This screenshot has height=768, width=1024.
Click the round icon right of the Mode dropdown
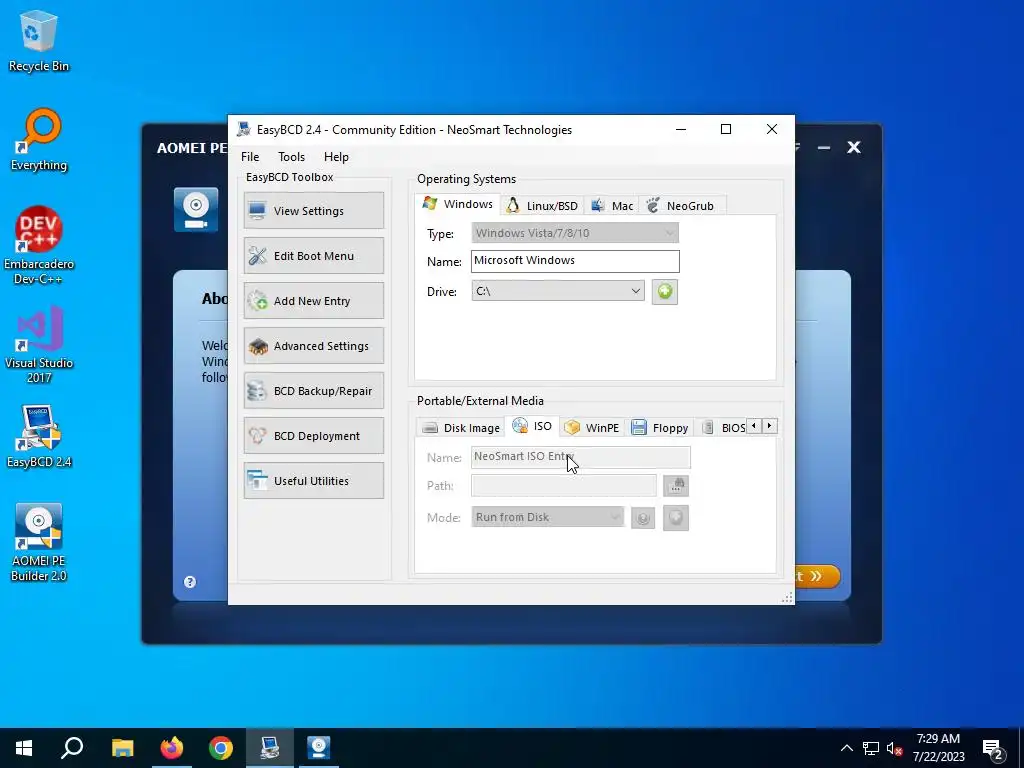click(x=643, y=518)
